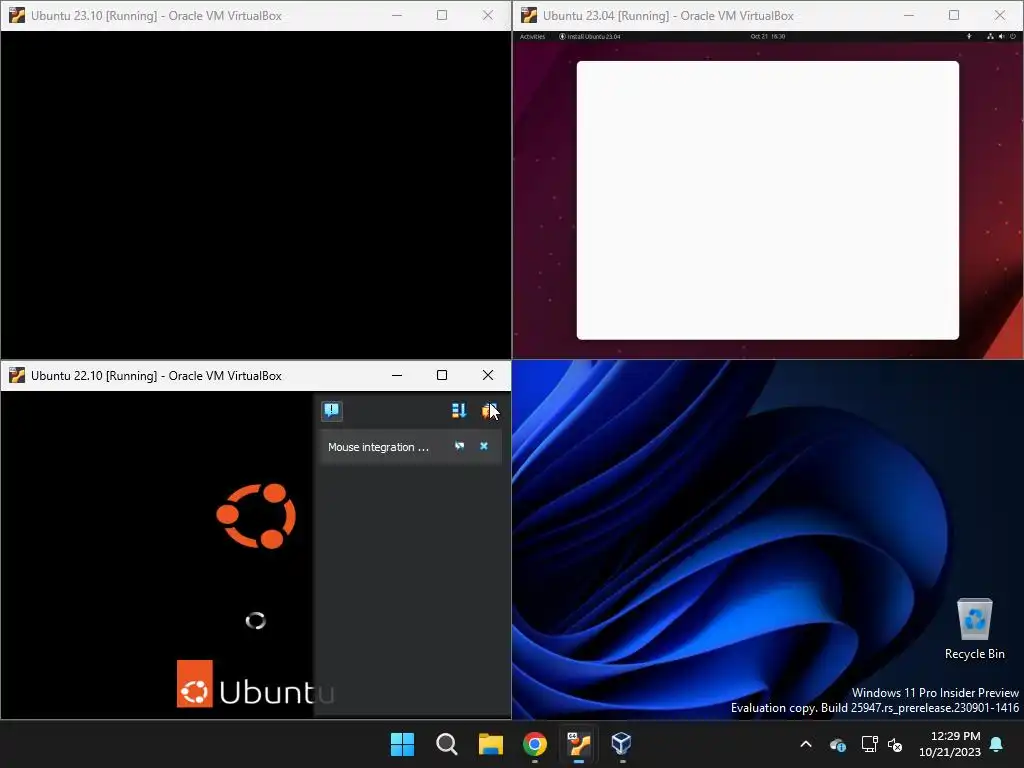Click the Ubuntu 23.04 window VirtualBox title icon
The height and width of the screenshot is (768, 1024).
point(529,15)
